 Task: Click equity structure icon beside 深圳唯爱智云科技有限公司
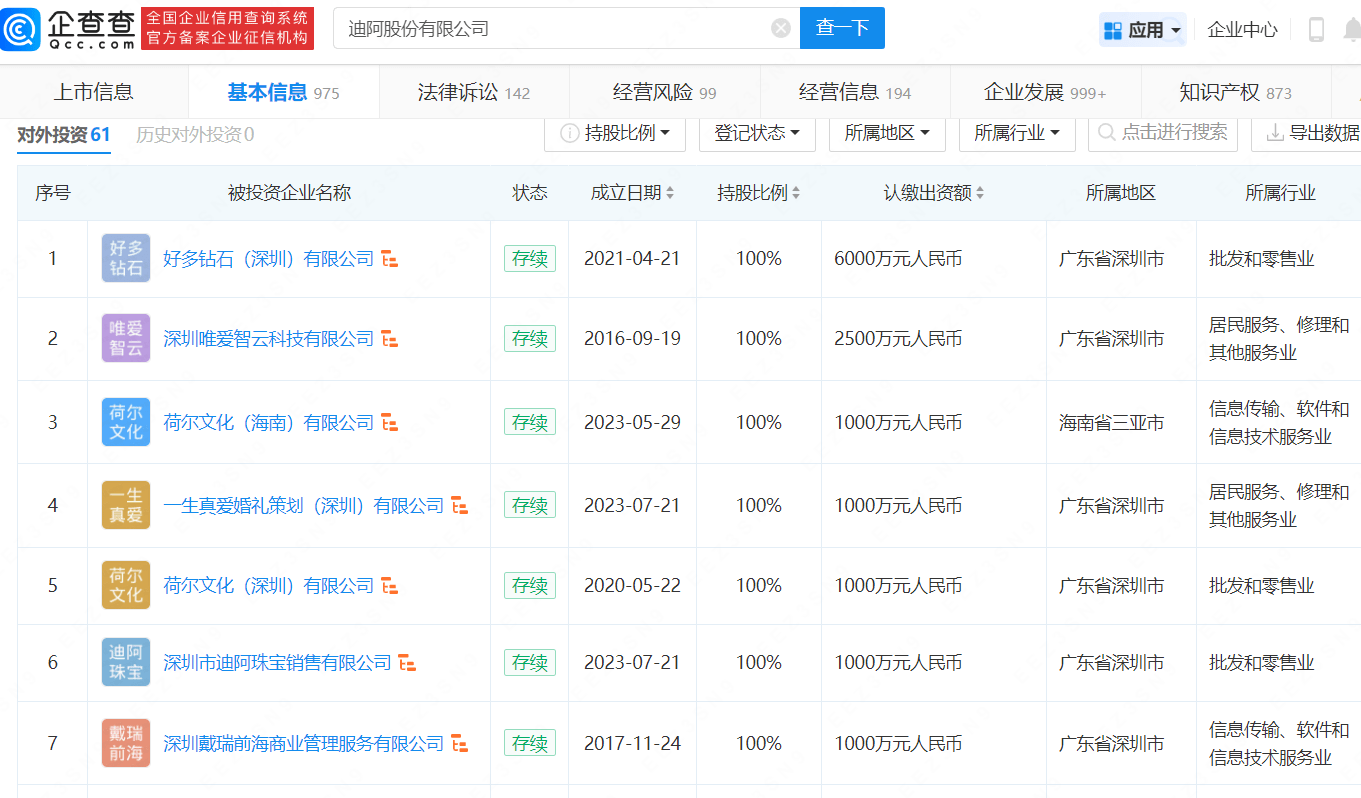pos(390,340)
